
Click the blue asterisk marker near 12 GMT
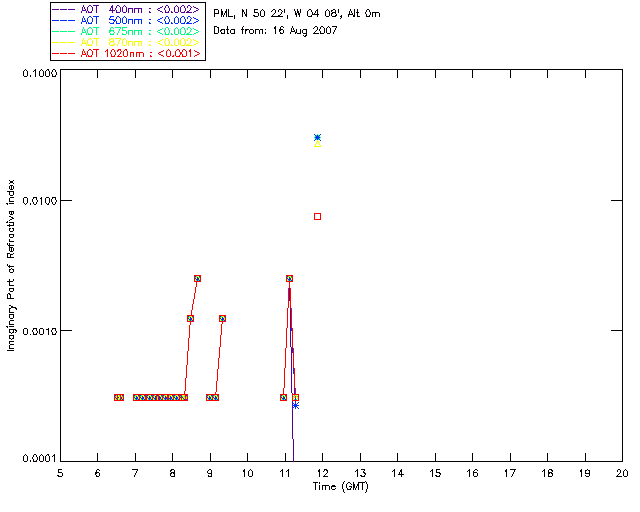pyautogui.click(x=318, y=137)
